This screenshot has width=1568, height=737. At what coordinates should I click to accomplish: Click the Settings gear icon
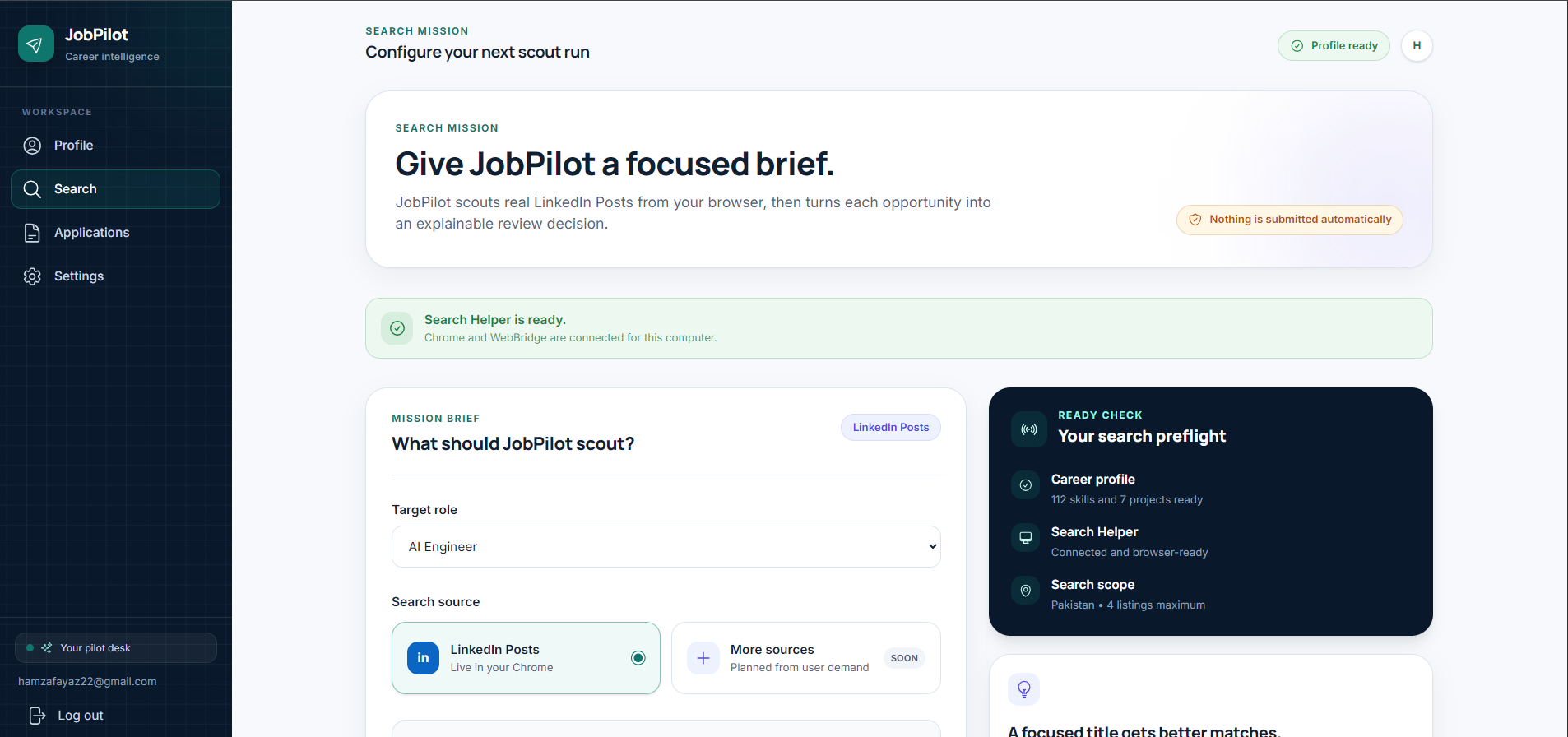click(x=32, y=276)
